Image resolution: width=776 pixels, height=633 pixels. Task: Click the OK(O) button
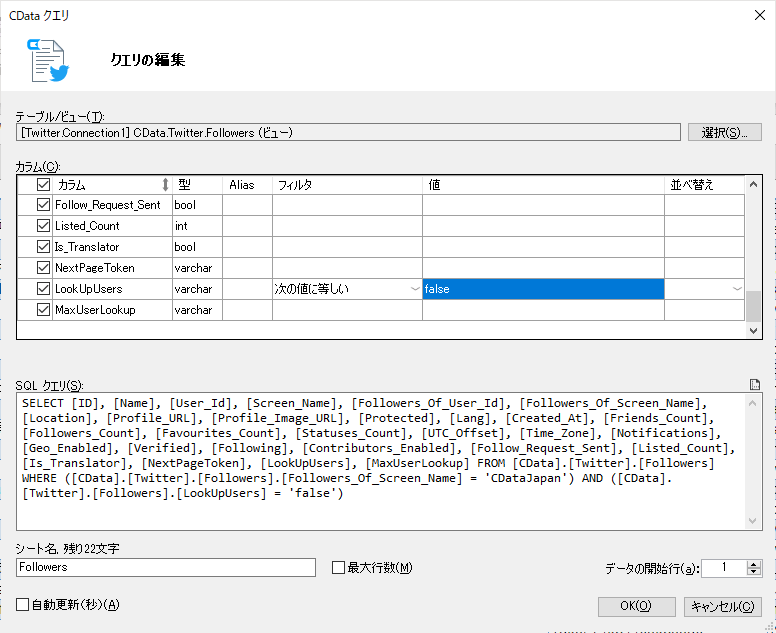coord(636,606)
